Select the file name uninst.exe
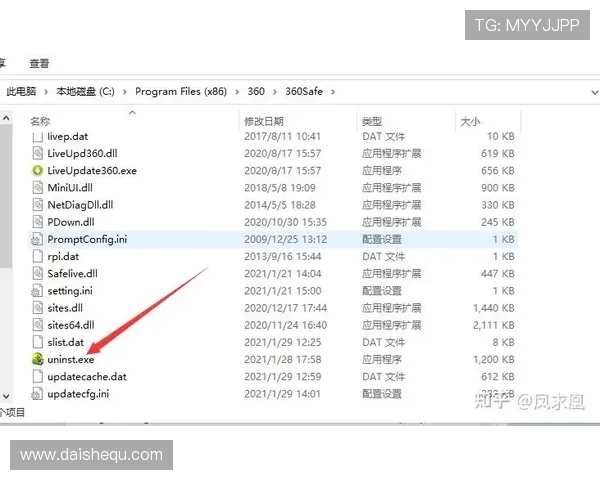The image size is (600, 480). (71, 359)
